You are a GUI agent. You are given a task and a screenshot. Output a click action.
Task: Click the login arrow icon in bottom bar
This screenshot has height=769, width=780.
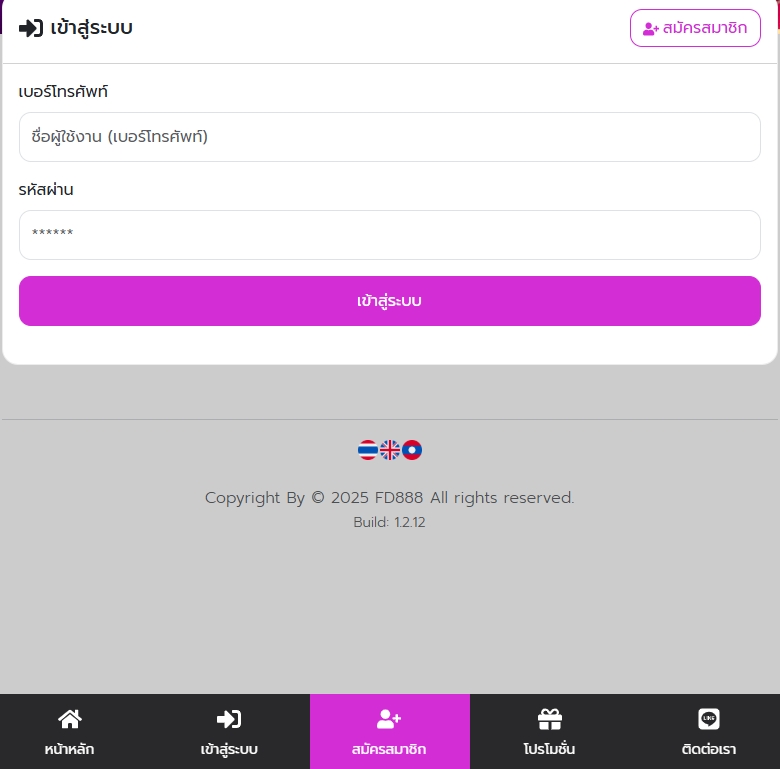[x=229, y=719]
